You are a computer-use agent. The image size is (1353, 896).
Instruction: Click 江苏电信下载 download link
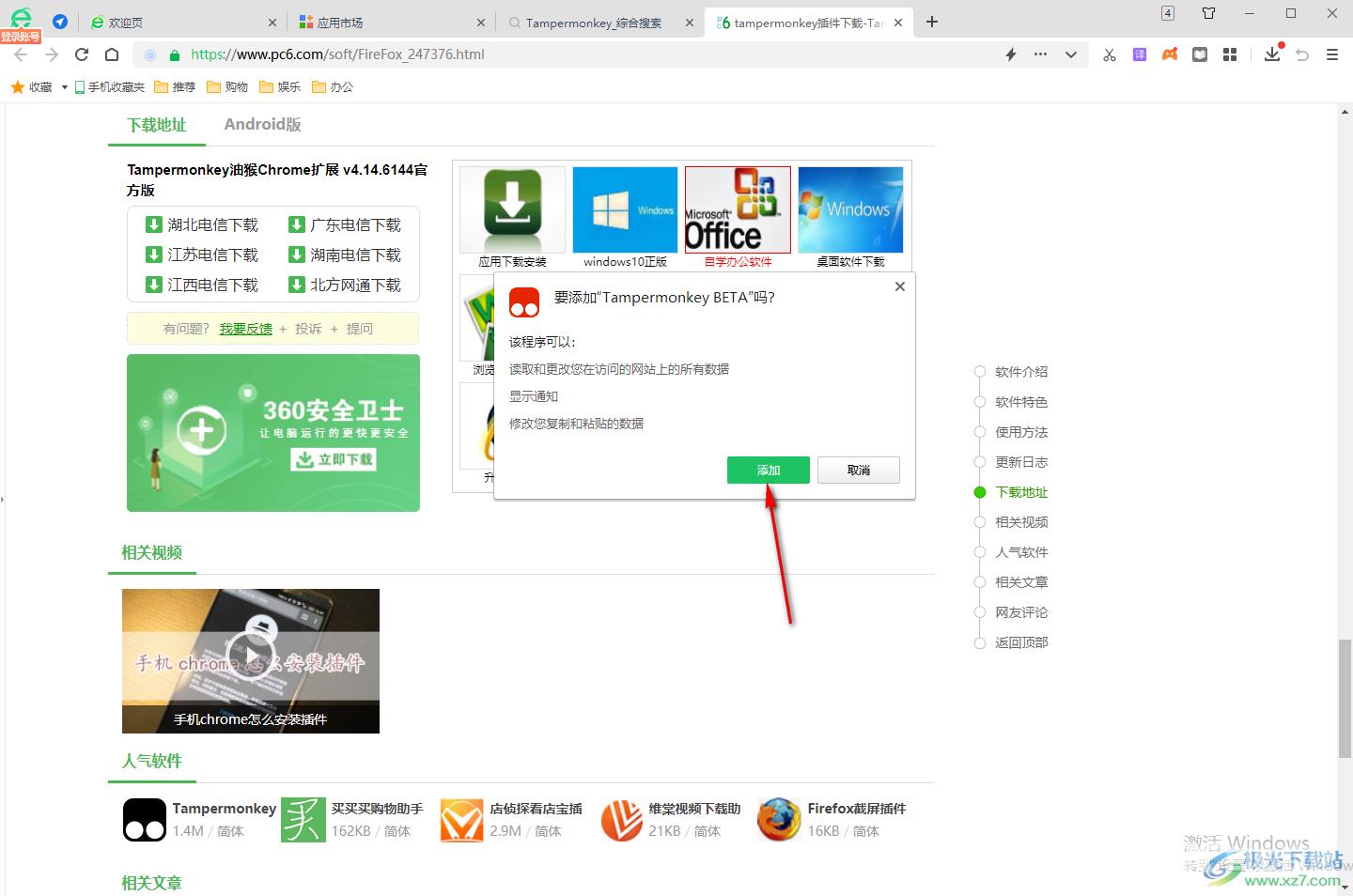[202, 255]
